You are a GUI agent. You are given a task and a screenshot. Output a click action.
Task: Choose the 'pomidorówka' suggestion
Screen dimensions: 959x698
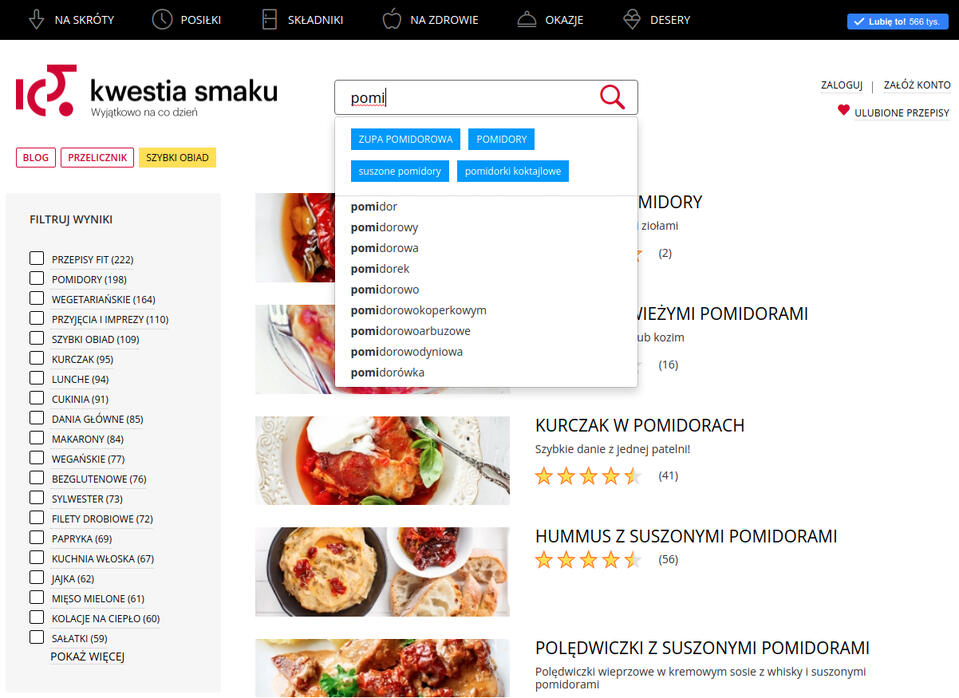coord(486,373)
